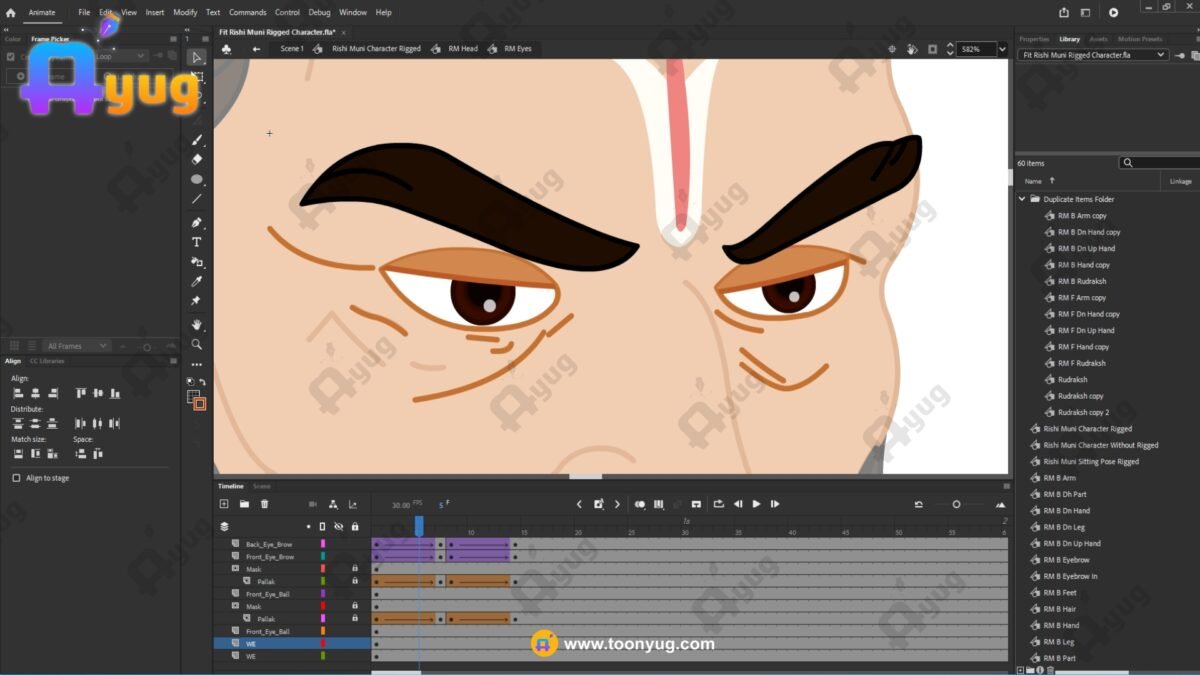
Task: Delete layer using the timeline trash icon
Action: (x=264, y=504)
